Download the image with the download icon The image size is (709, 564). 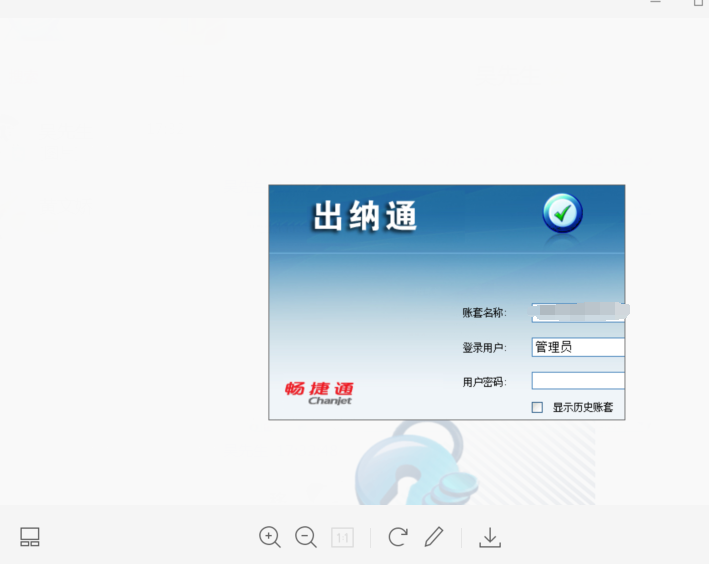pyautogui.click(x=490, y=537)
